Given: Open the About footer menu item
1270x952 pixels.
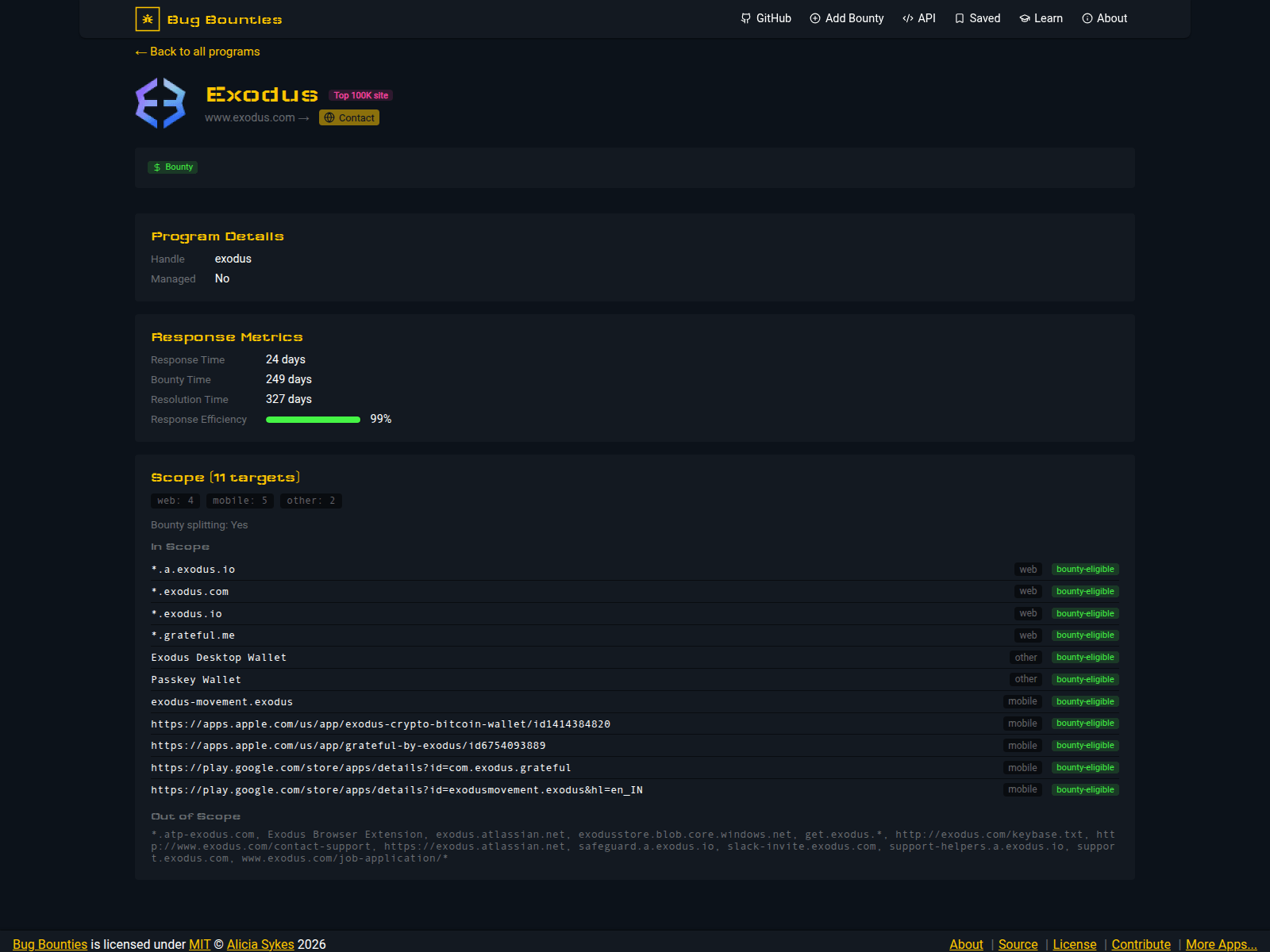Looking at the screenshot, I should pyautogui.click(x=966, y=944).
